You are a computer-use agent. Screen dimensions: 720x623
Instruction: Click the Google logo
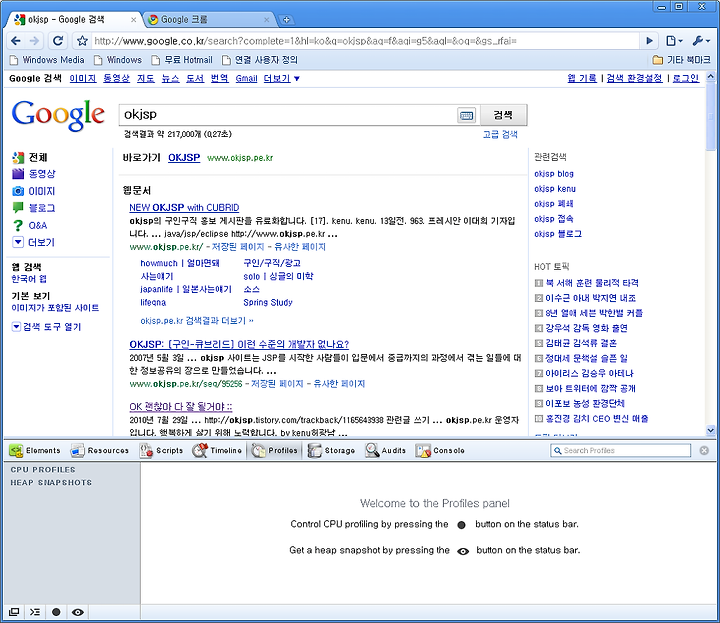(x=58, y=115)
